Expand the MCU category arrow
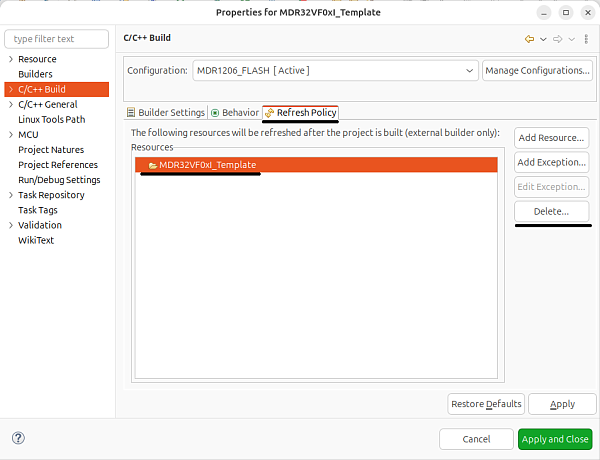This screenshot has height=460, width=600. pyautogui.click(x=10, y=135)
